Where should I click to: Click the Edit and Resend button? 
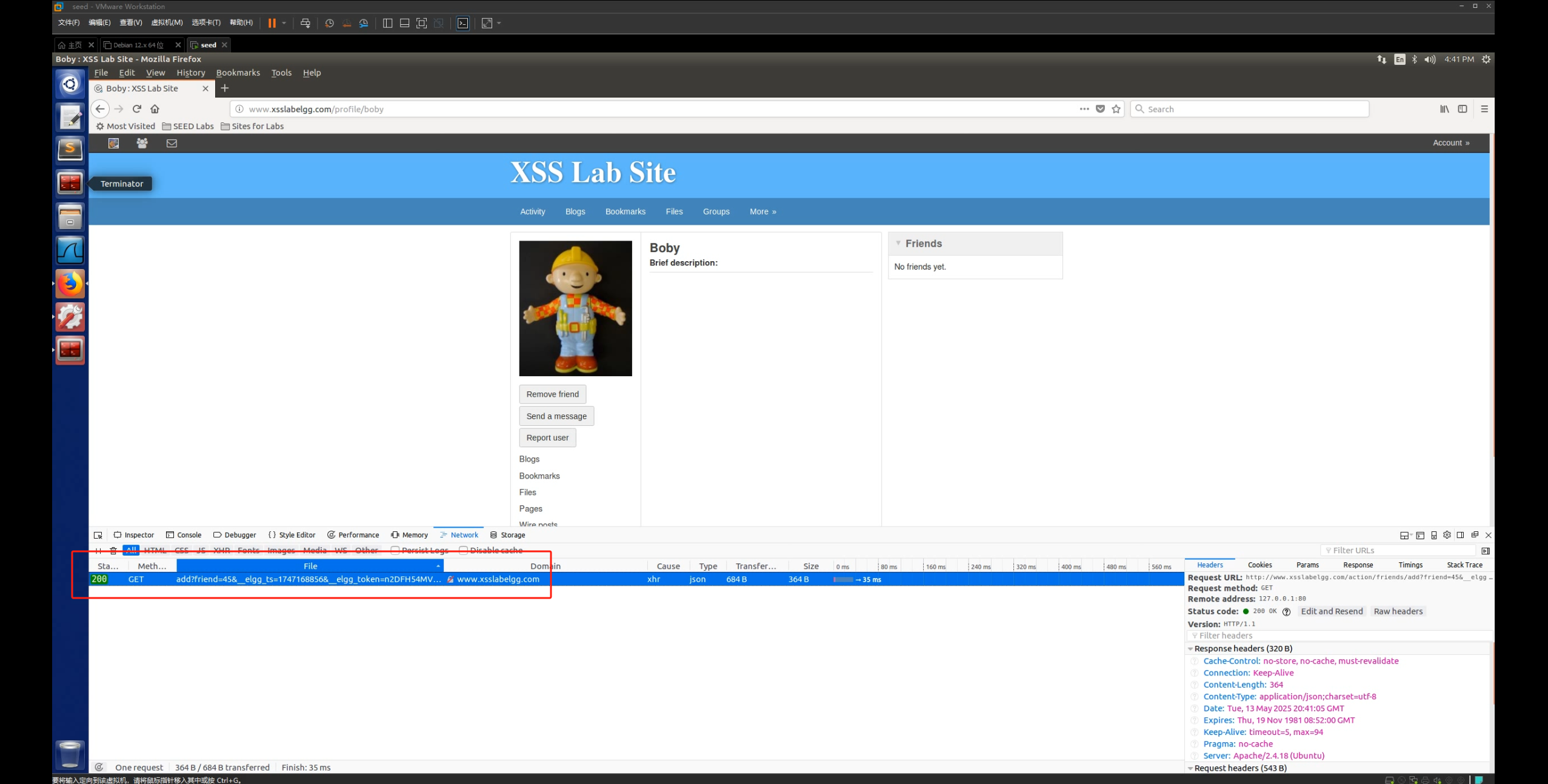point(1331,611)
